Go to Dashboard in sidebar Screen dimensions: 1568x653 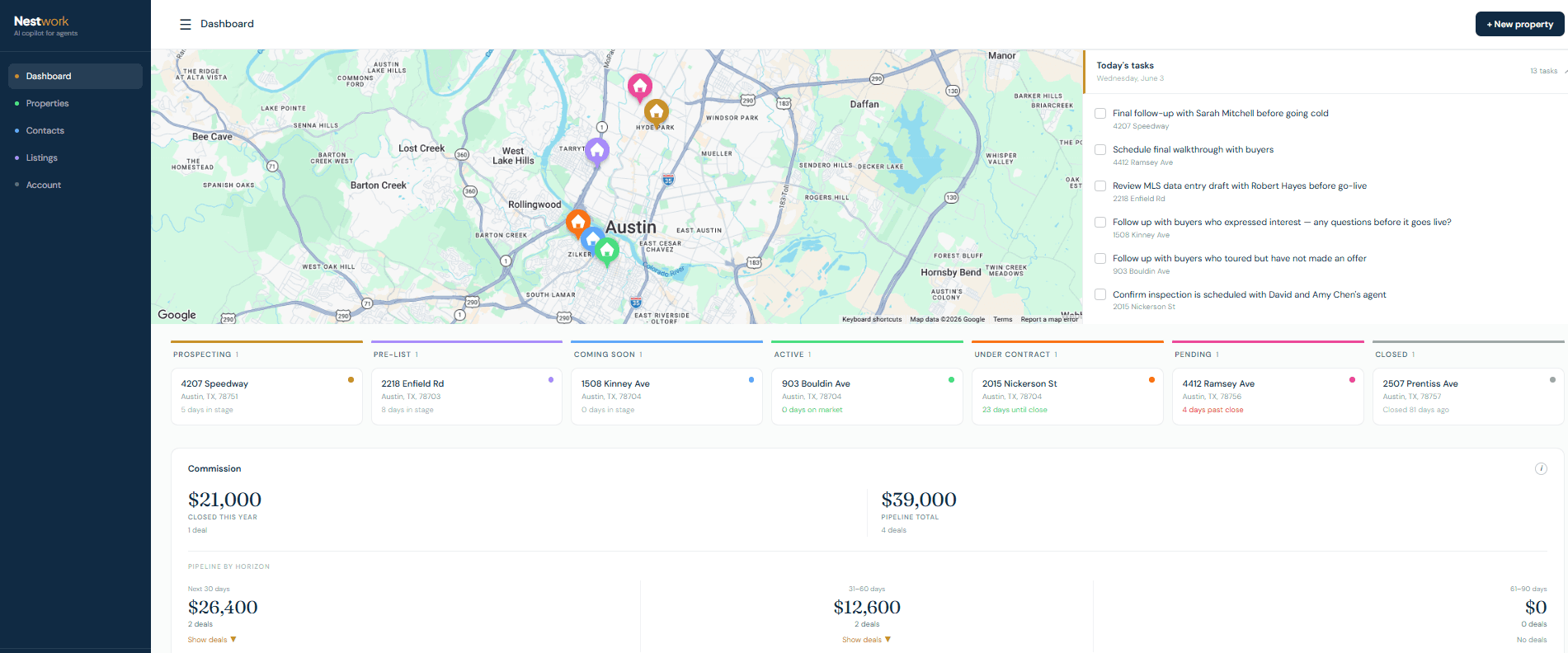pos(75,76)
